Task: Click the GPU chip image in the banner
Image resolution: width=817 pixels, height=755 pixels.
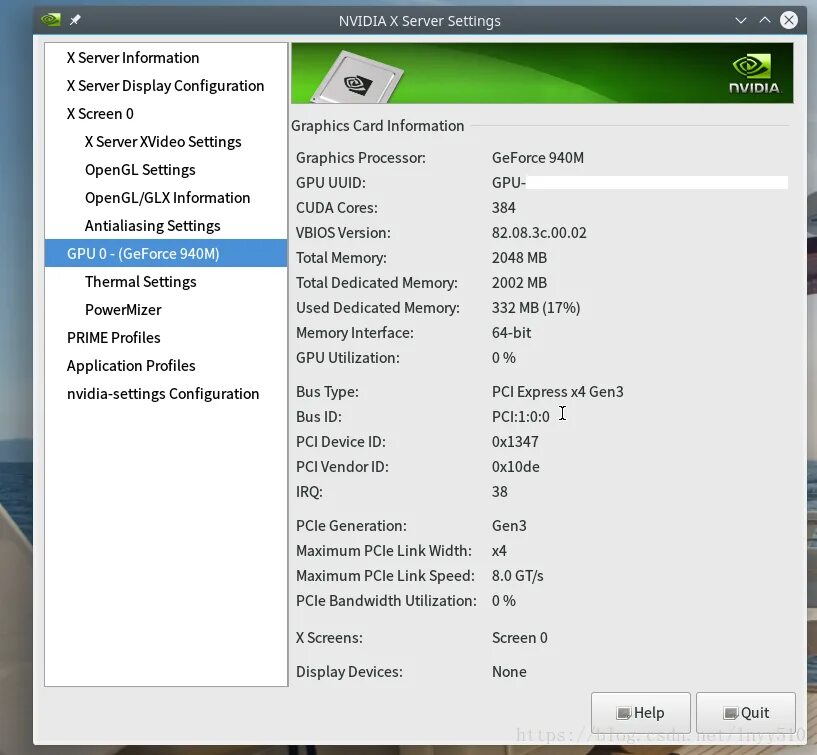Action: coord(357,77)
